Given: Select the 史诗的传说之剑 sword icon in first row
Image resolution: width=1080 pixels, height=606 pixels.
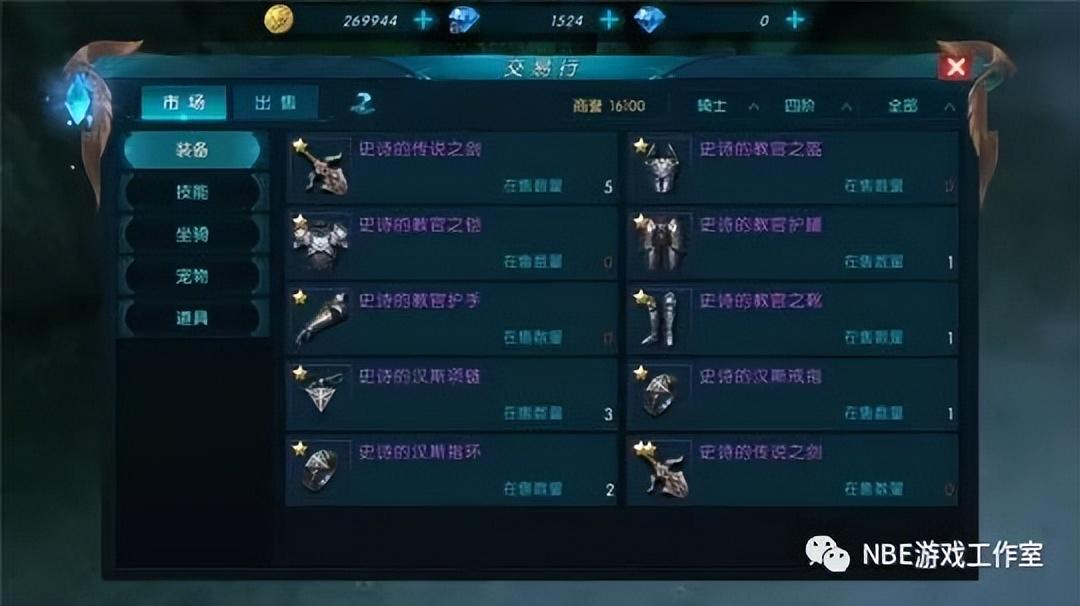Looking at the screenshot, I should click(x=320, y=167).
